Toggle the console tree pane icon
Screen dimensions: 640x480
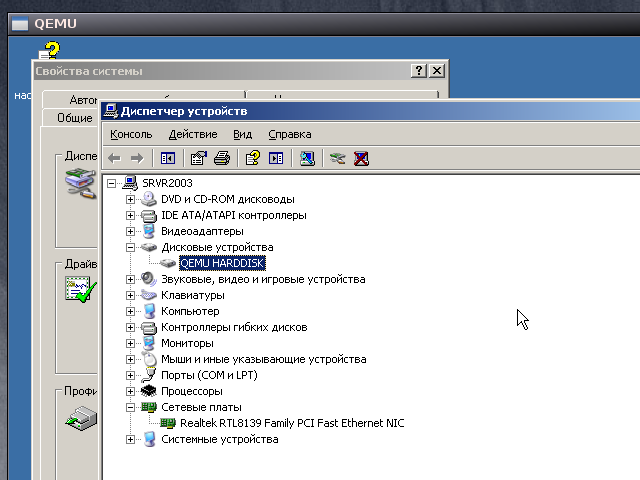pyautogui.click(x=168, y=158)
